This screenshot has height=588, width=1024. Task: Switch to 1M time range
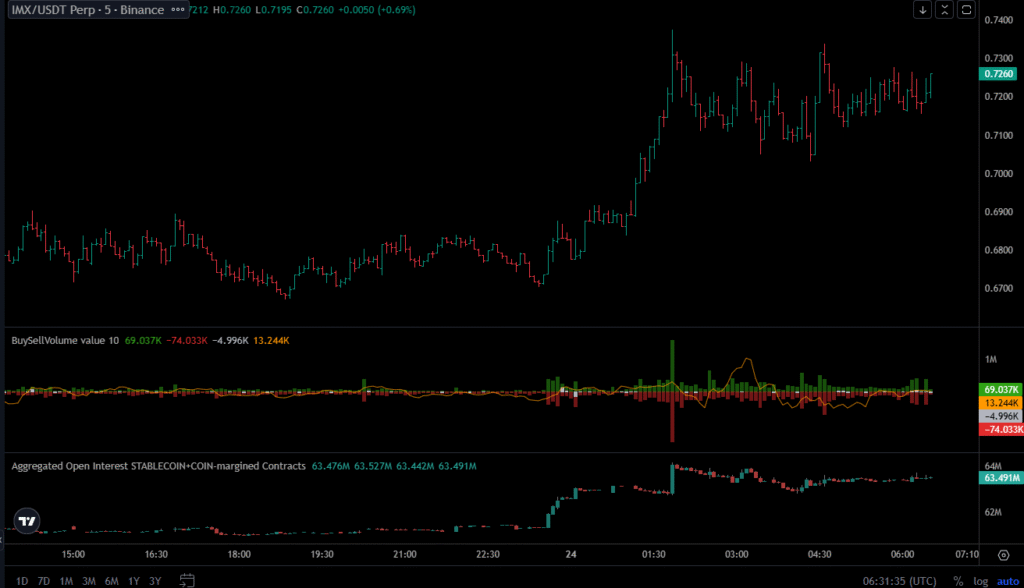pos(66,580)
